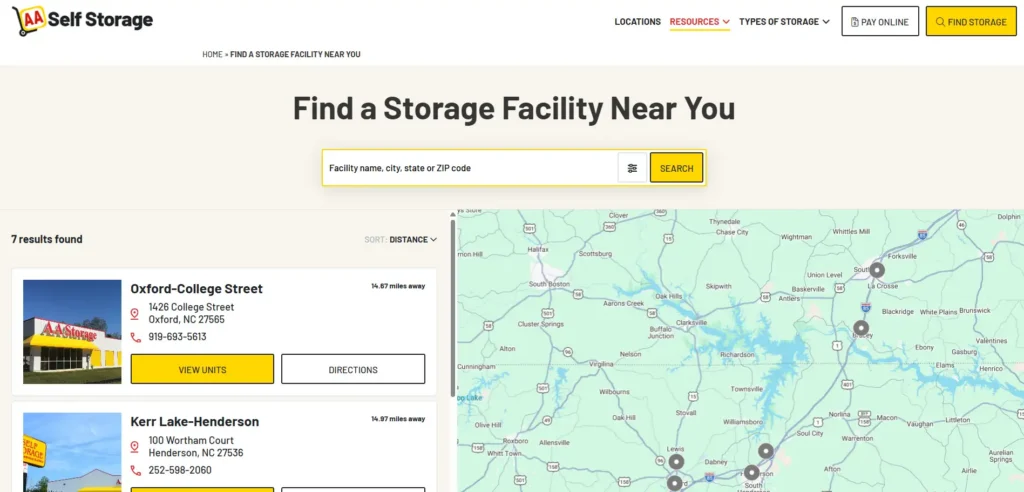Image resolution: width=1024 pixels, height=492 pixels.
Task: Click '14.67 miles away' label
Action: point(398,286)
